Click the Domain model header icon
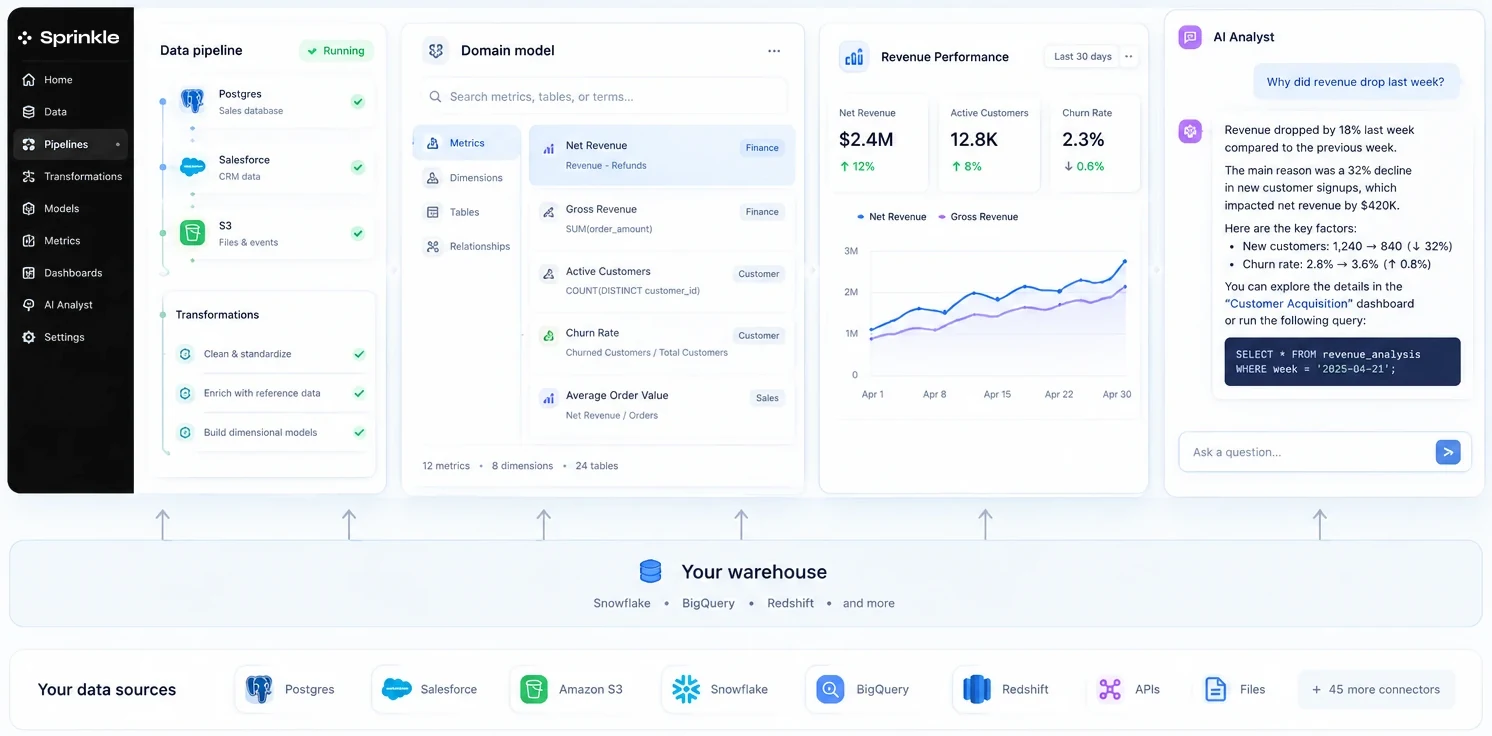Image resolution: width=1492 pixels, height=736 pixels. (435, 50)
